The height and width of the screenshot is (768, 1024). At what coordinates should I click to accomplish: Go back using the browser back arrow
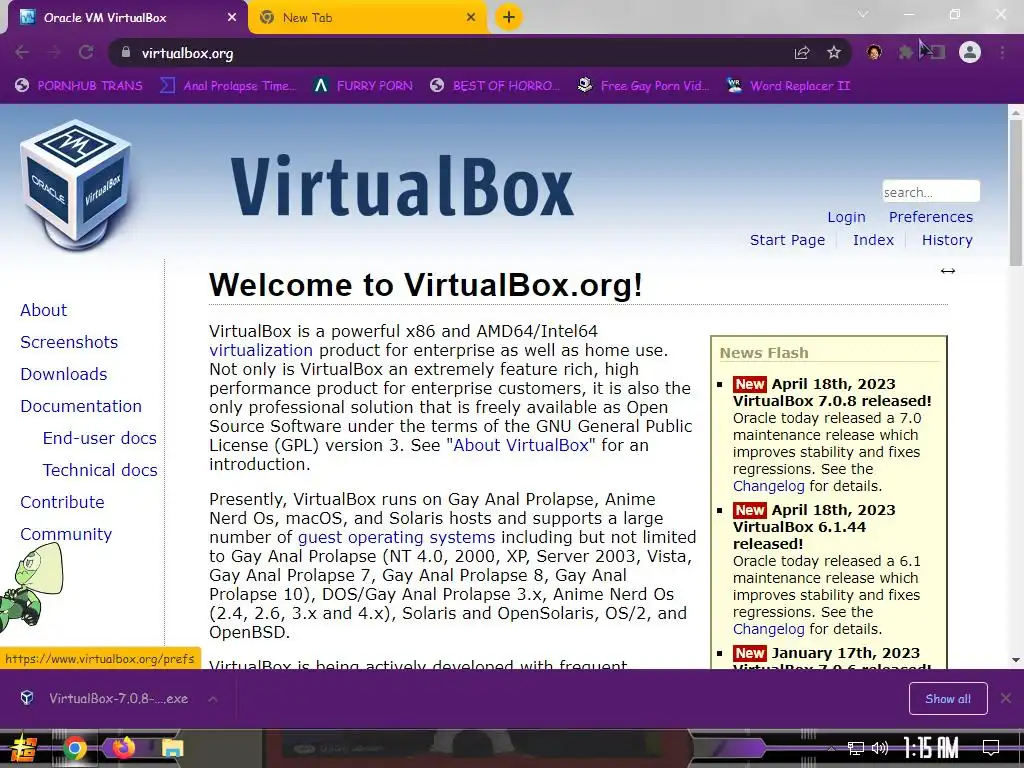pyautogui.click(x=22, y=52)
